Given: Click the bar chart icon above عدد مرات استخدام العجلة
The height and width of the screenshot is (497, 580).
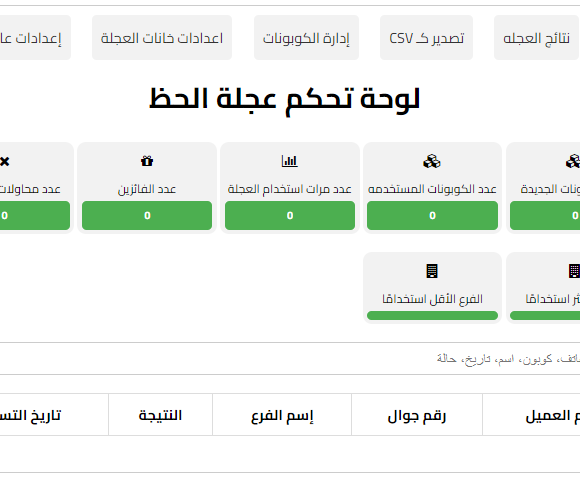Looking at the screenshot, I should pyautogui.click(x=290, y=161).
